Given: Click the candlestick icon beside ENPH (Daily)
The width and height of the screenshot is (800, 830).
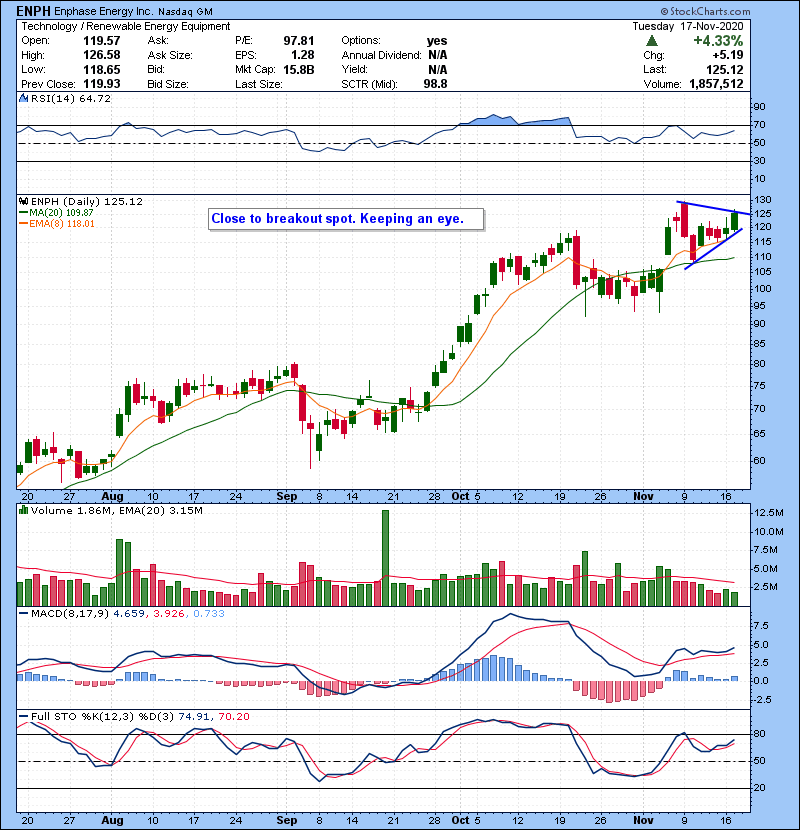Looking at the screenshot, I should [23, 201].
